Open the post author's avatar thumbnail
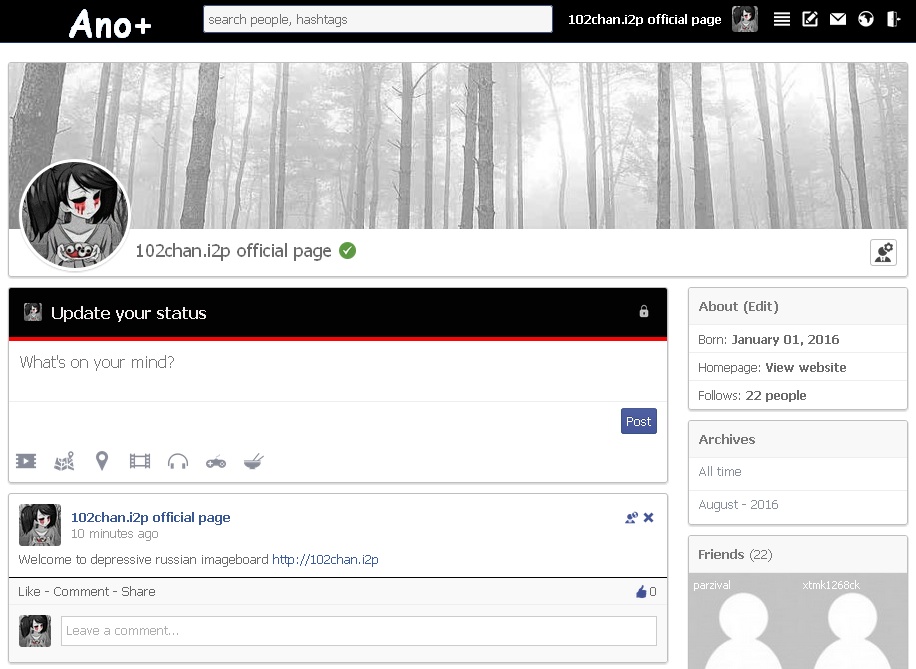The image size is (916, 669). pyautogui.click(x=40, y=525)
